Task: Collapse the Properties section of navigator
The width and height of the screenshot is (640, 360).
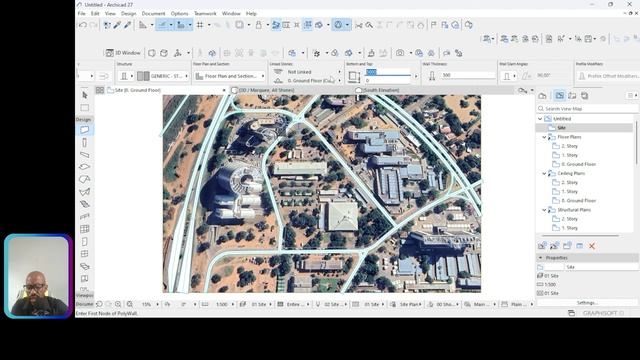Action: 540,258
